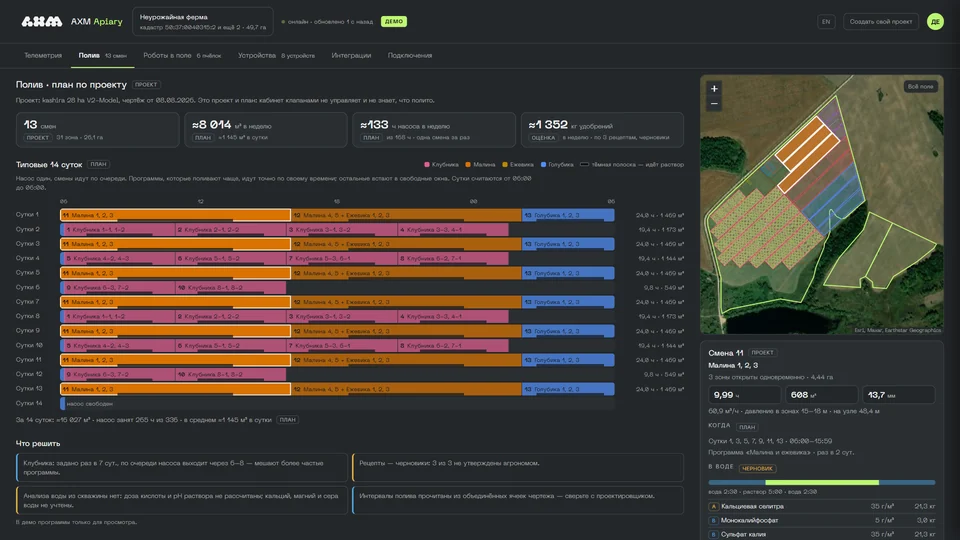Click the ≈1 352 кг удобрений card
Screen dimensions: 960x540
click(x=602, y=130)
